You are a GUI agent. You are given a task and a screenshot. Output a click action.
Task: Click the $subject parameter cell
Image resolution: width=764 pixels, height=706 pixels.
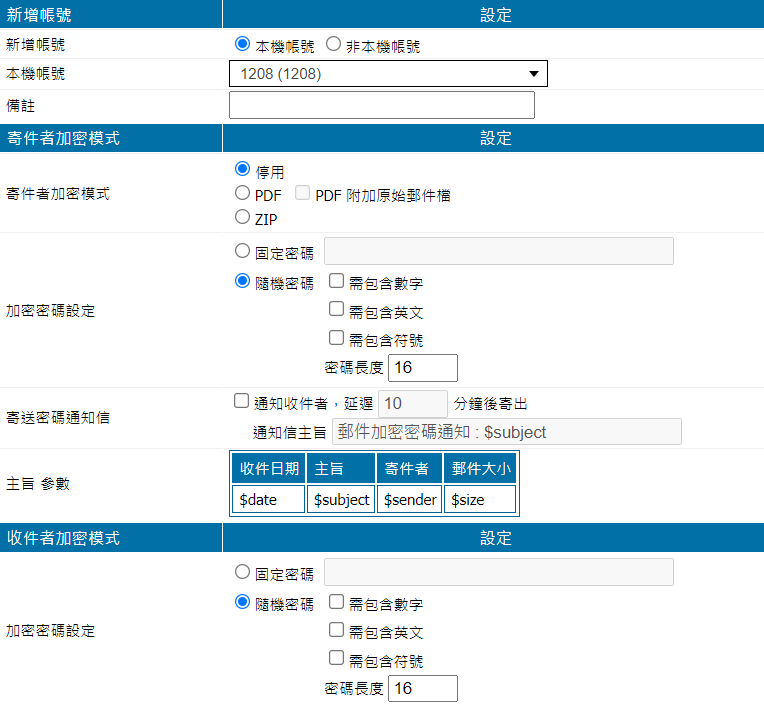pos(341,499)
